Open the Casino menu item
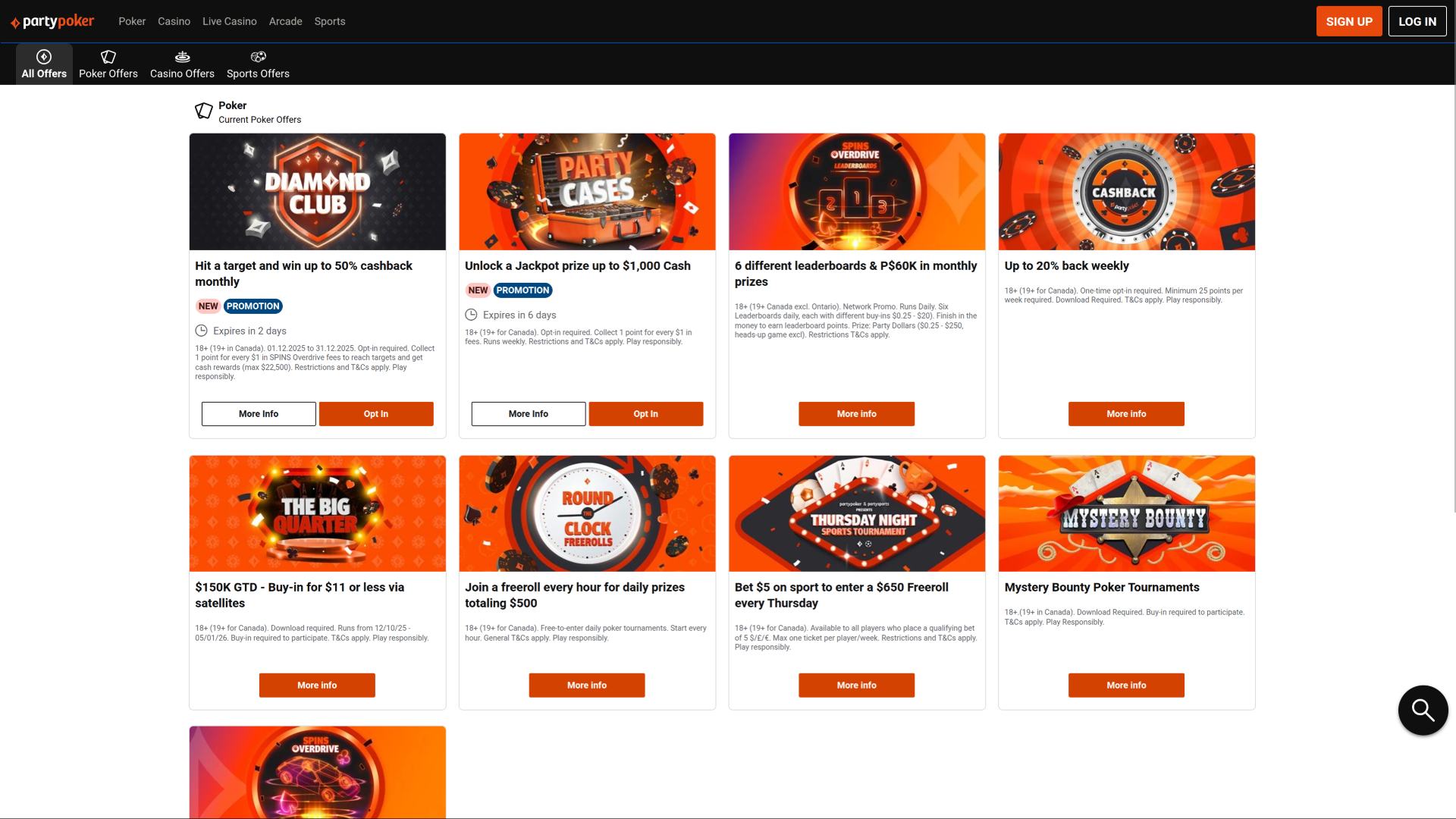This screenshot has height=819, width=1456. pyautogui.click(x=174, y=20)
